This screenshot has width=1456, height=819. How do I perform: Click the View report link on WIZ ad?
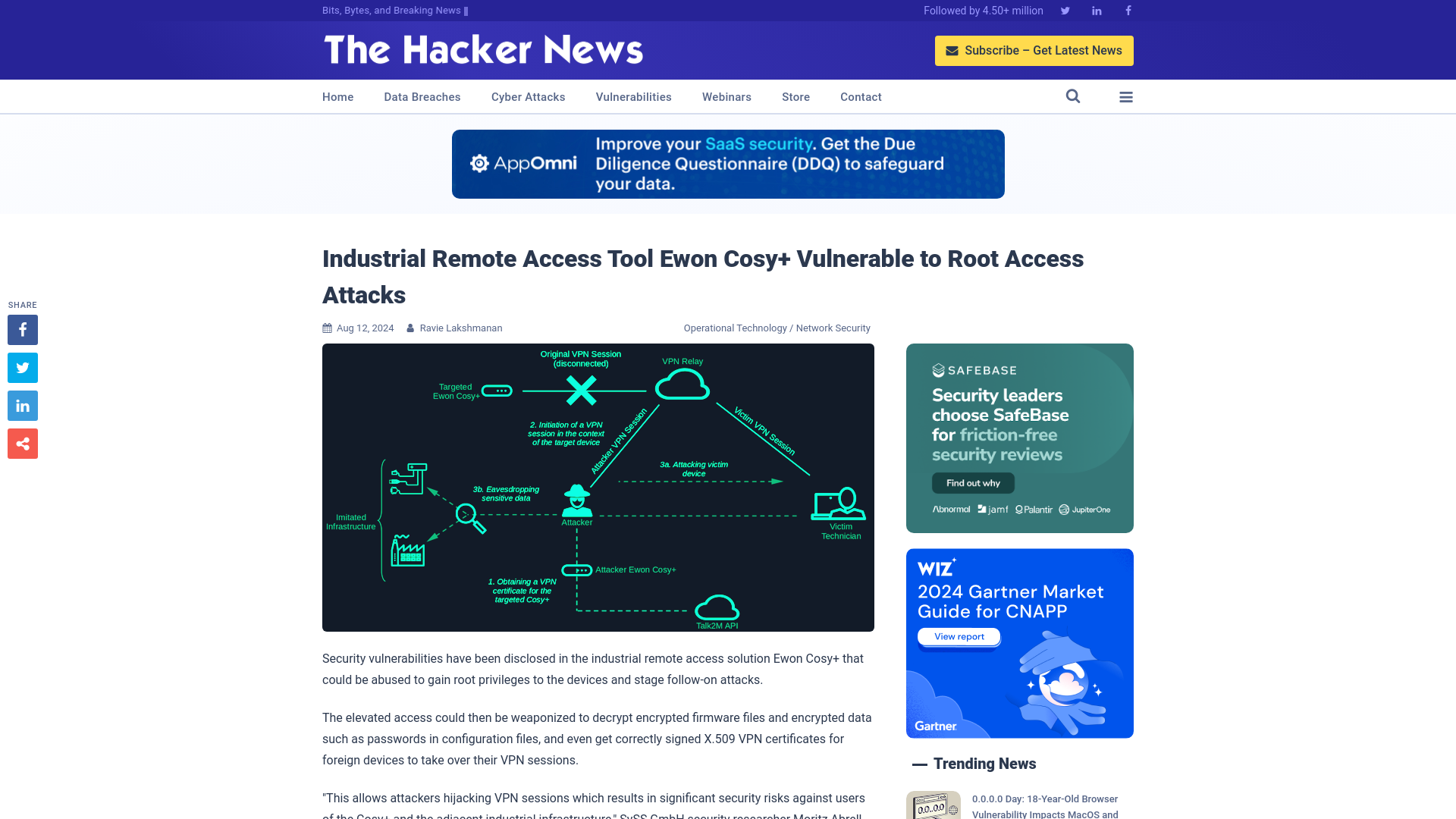[x=957, y=637]
